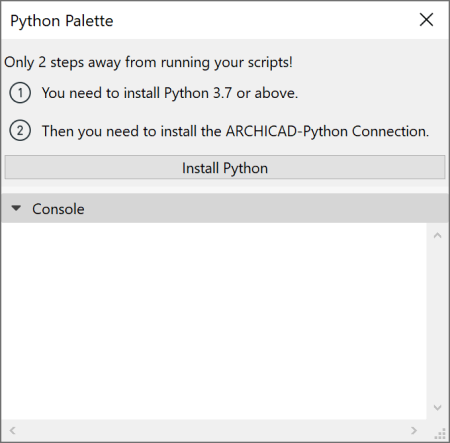Click 'ARCHICAD-Python Connection' instruction text

235,131
